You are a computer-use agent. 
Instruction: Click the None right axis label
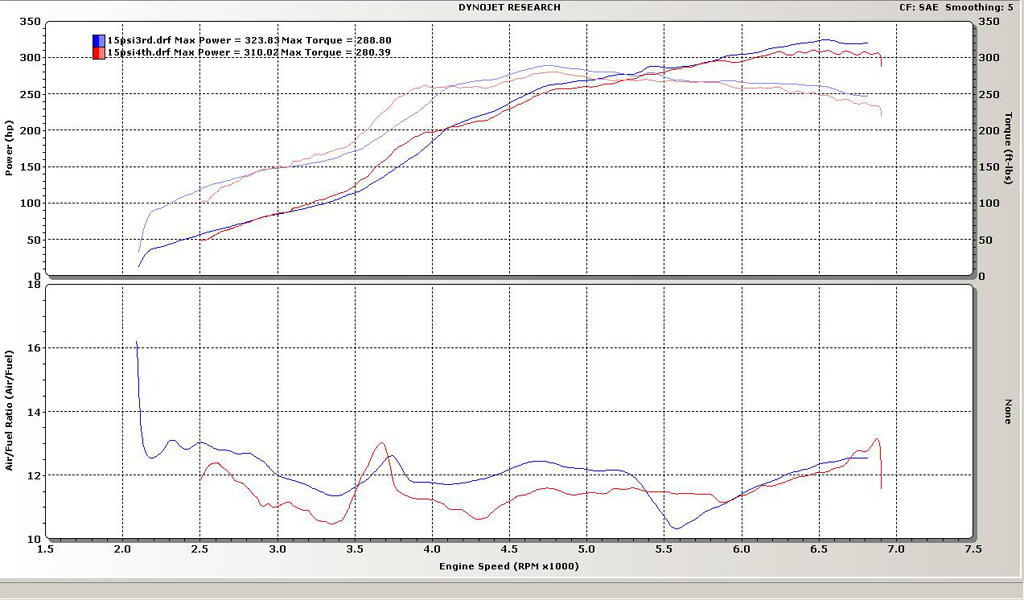tap(1008, 411)
